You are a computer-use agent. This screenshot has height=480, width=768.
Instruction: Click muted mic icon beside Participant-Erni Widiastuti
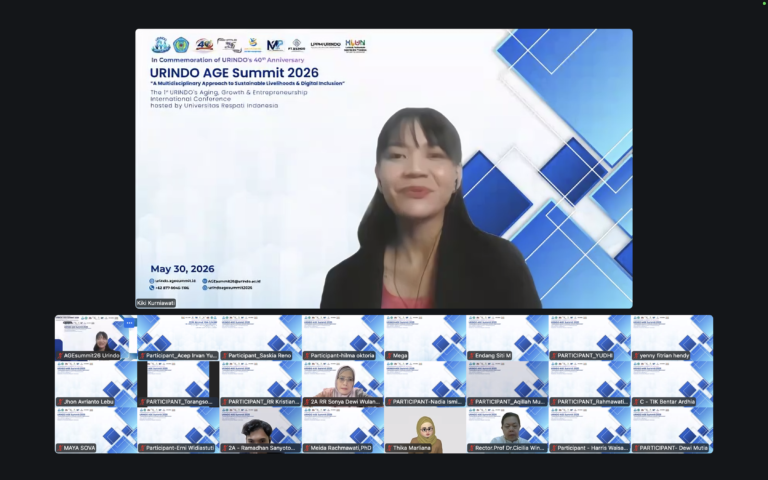pos(143,448)
